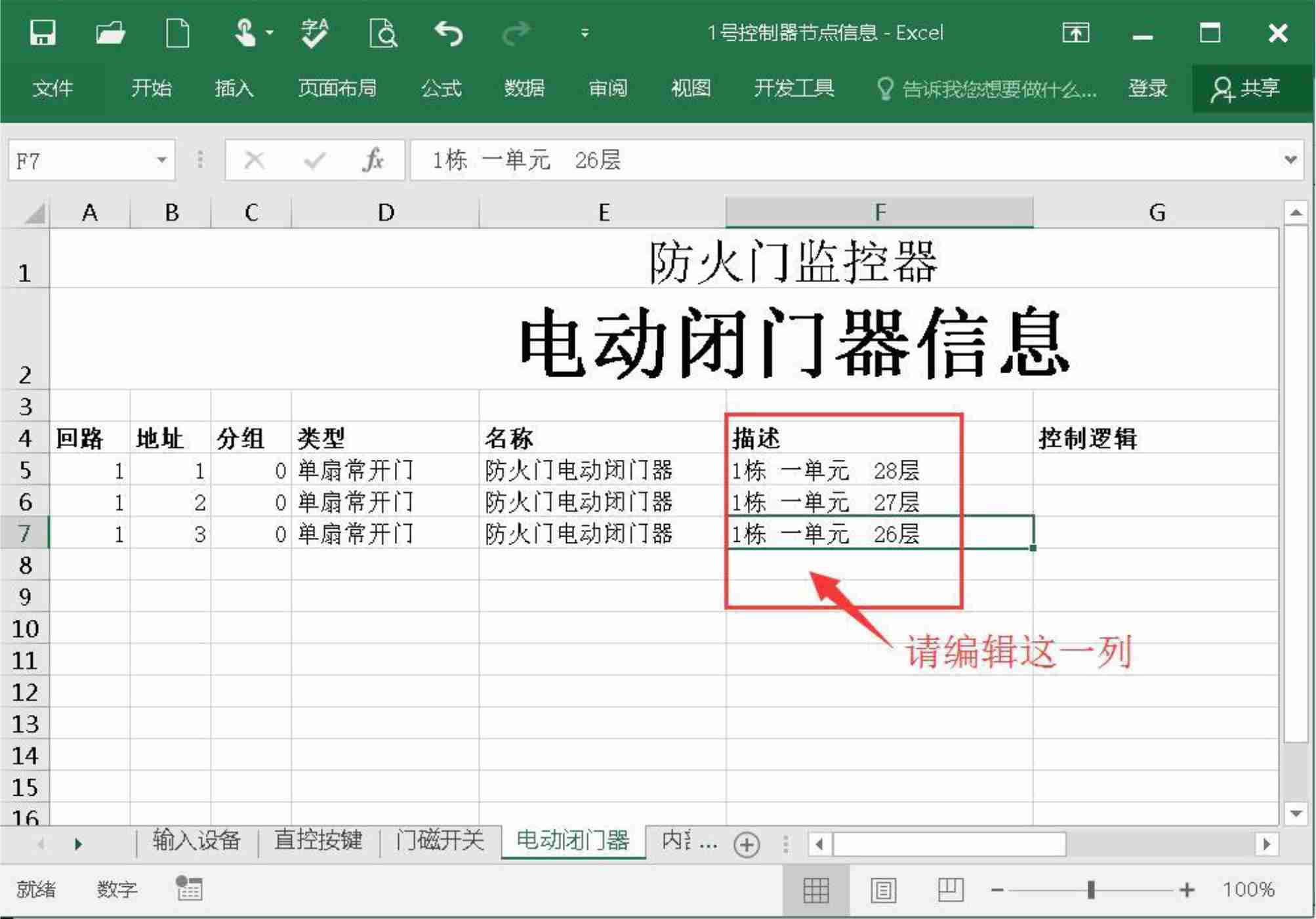Open Print Preview icon

tap(383, 33)
